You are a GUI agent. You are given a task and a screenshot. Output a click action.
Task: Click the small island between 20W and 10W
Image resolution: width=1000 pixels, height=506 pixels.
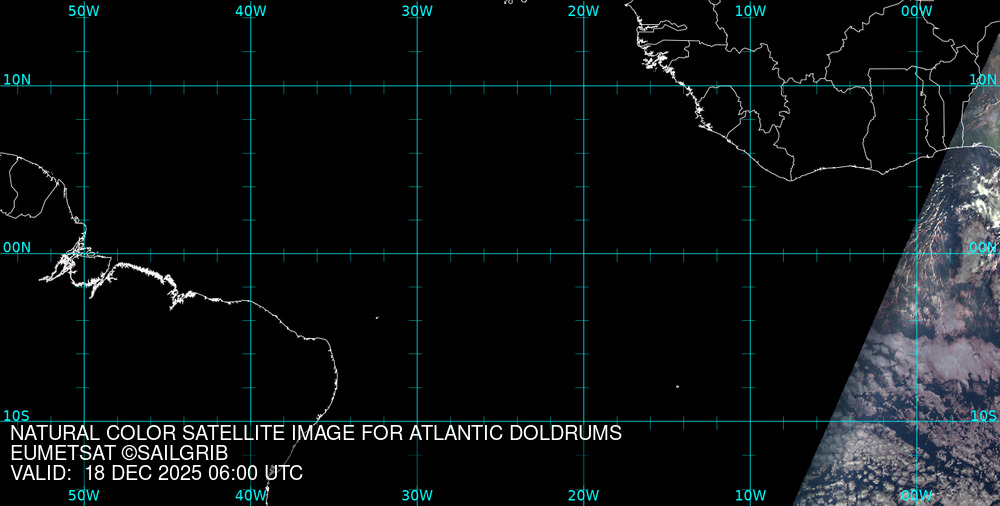(x=677, y=387)
